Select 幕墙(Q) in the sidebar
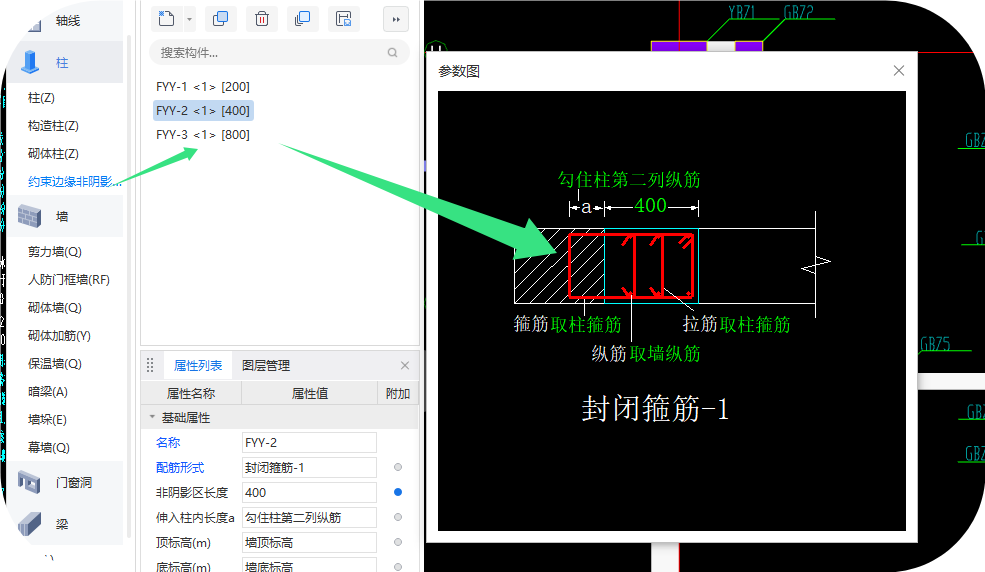Screen dimensions: 985x572 pyautogui.click(x=49, y=448)
